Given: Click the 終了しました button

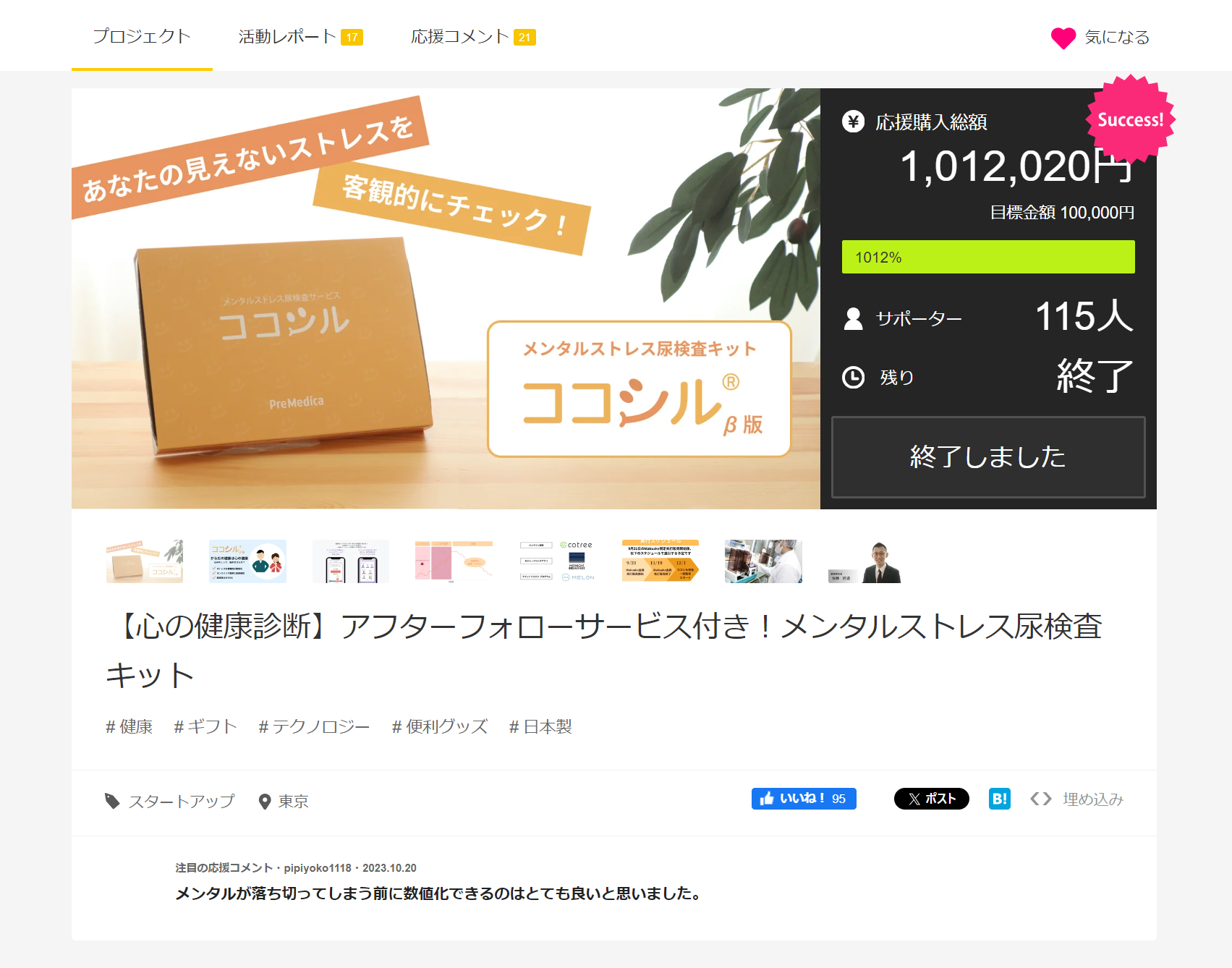Looking at the screenshot, I should point(988,457).
